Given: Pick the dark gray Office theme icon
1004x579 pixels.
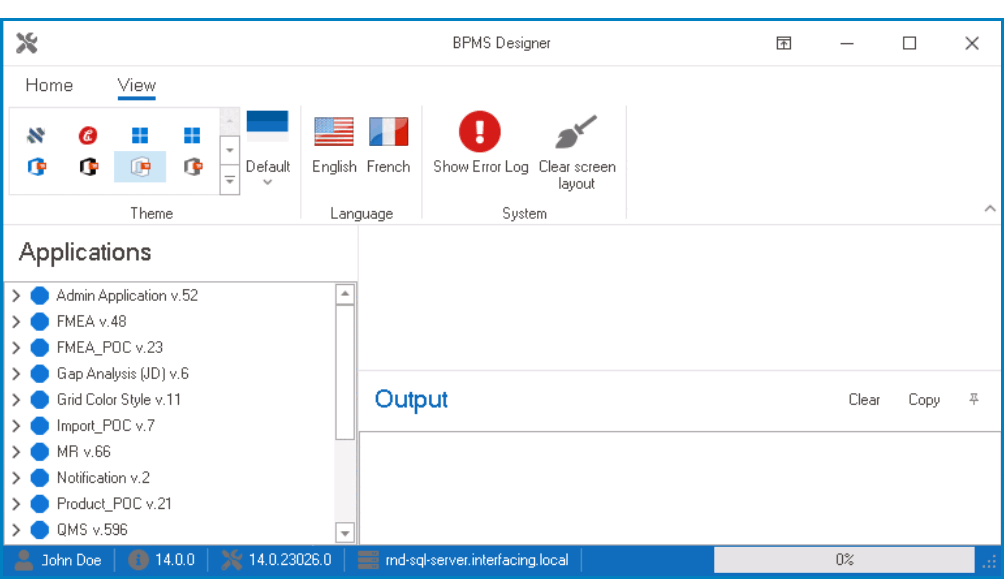Looking at the screenshot, I should coord(192,167).
